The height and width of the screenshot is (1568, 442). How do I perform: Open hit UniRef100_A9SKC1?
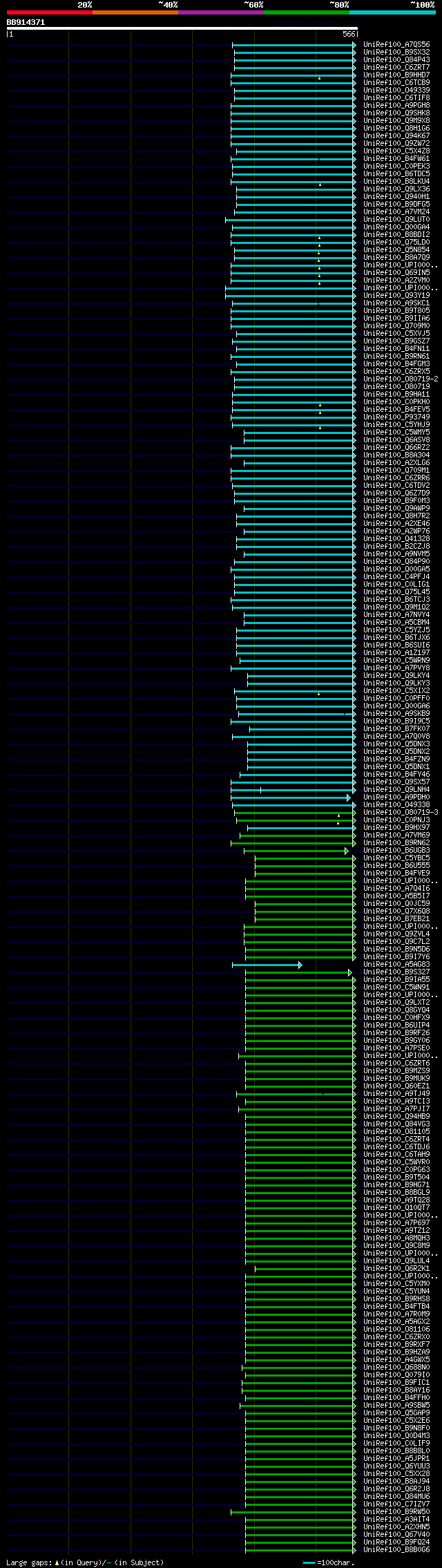[396, 303]
